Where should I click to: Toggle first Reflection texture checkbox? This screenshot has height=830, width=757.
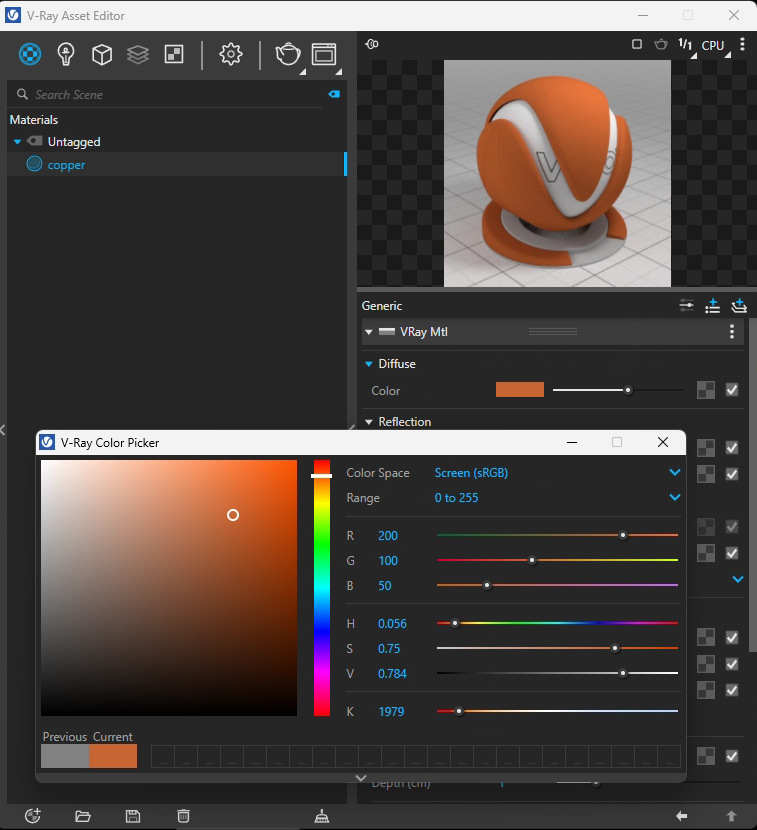click(x=732, y=448)
